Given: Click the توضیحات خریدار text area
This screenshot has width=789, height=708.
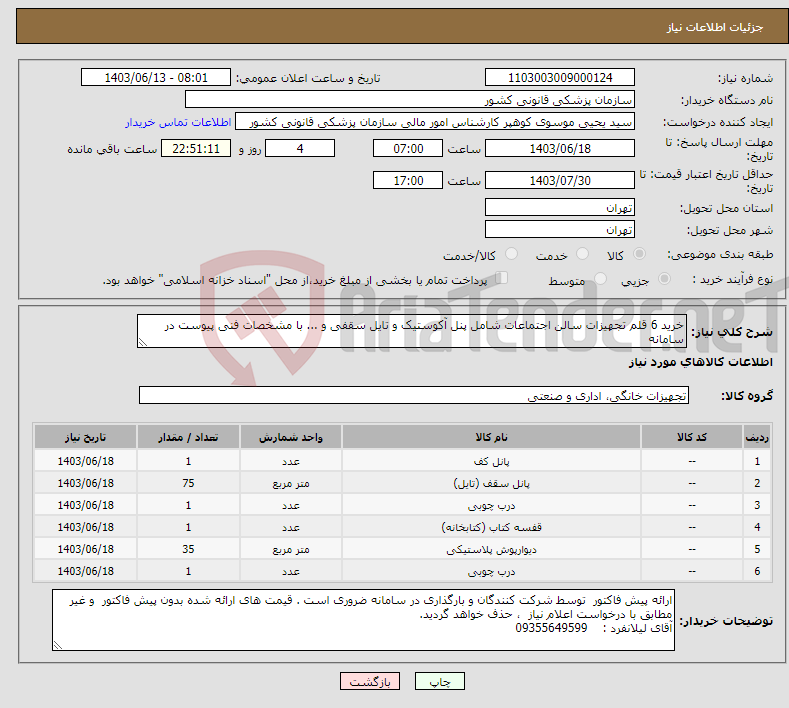Looking at the screenshot, I should pyautogui.click(x=363, y=620).
